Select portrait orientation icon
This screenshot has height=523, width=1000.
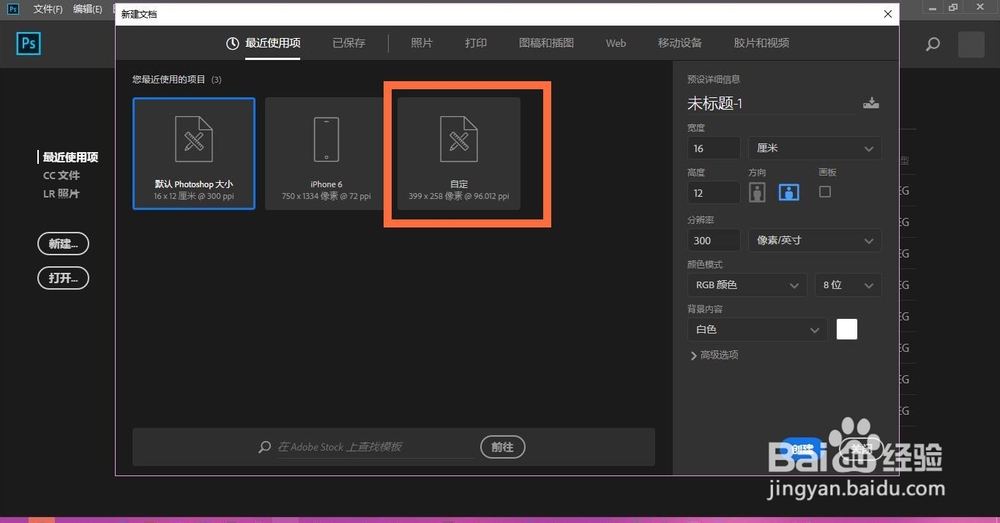[x=757, y=192]
